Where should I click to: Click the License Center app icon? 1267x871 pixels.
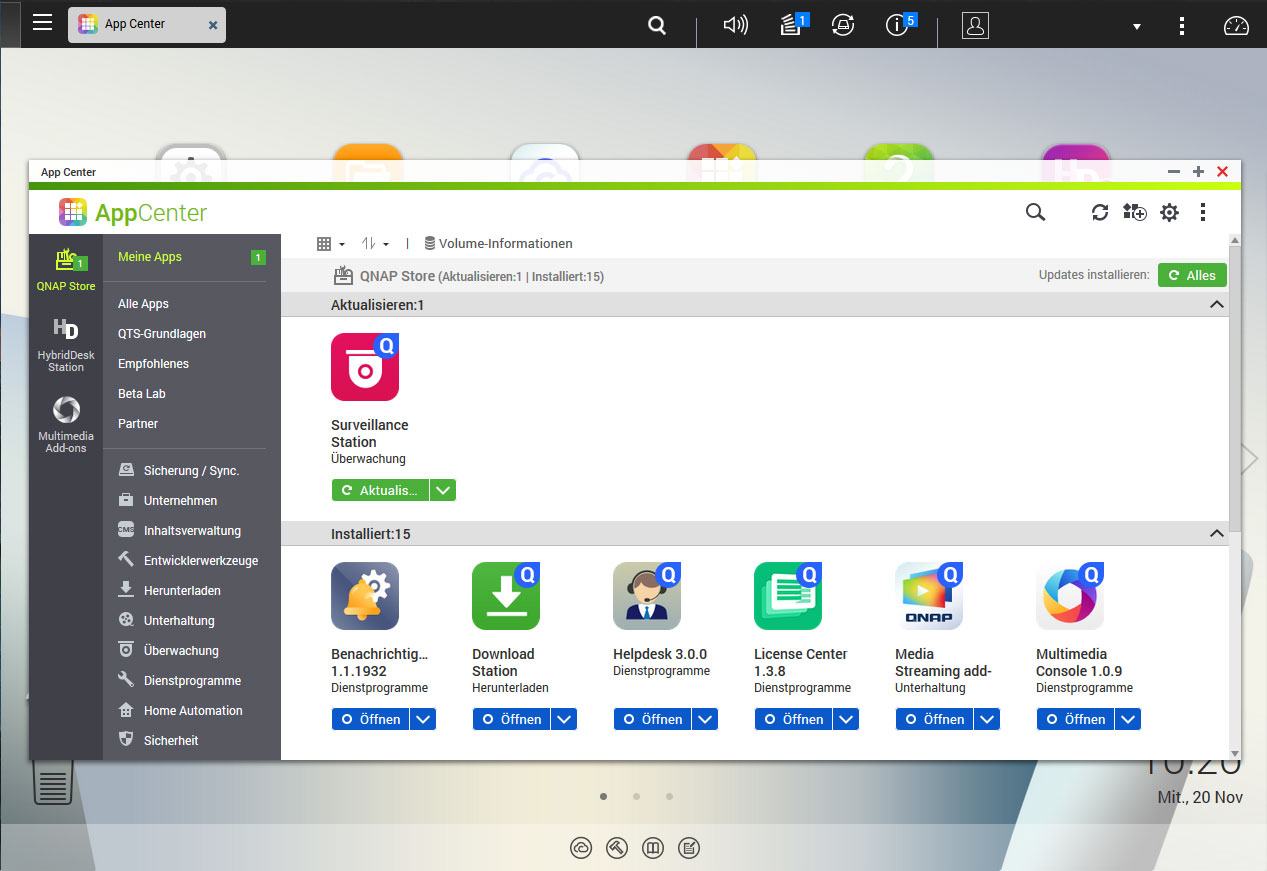coord(788,596)
